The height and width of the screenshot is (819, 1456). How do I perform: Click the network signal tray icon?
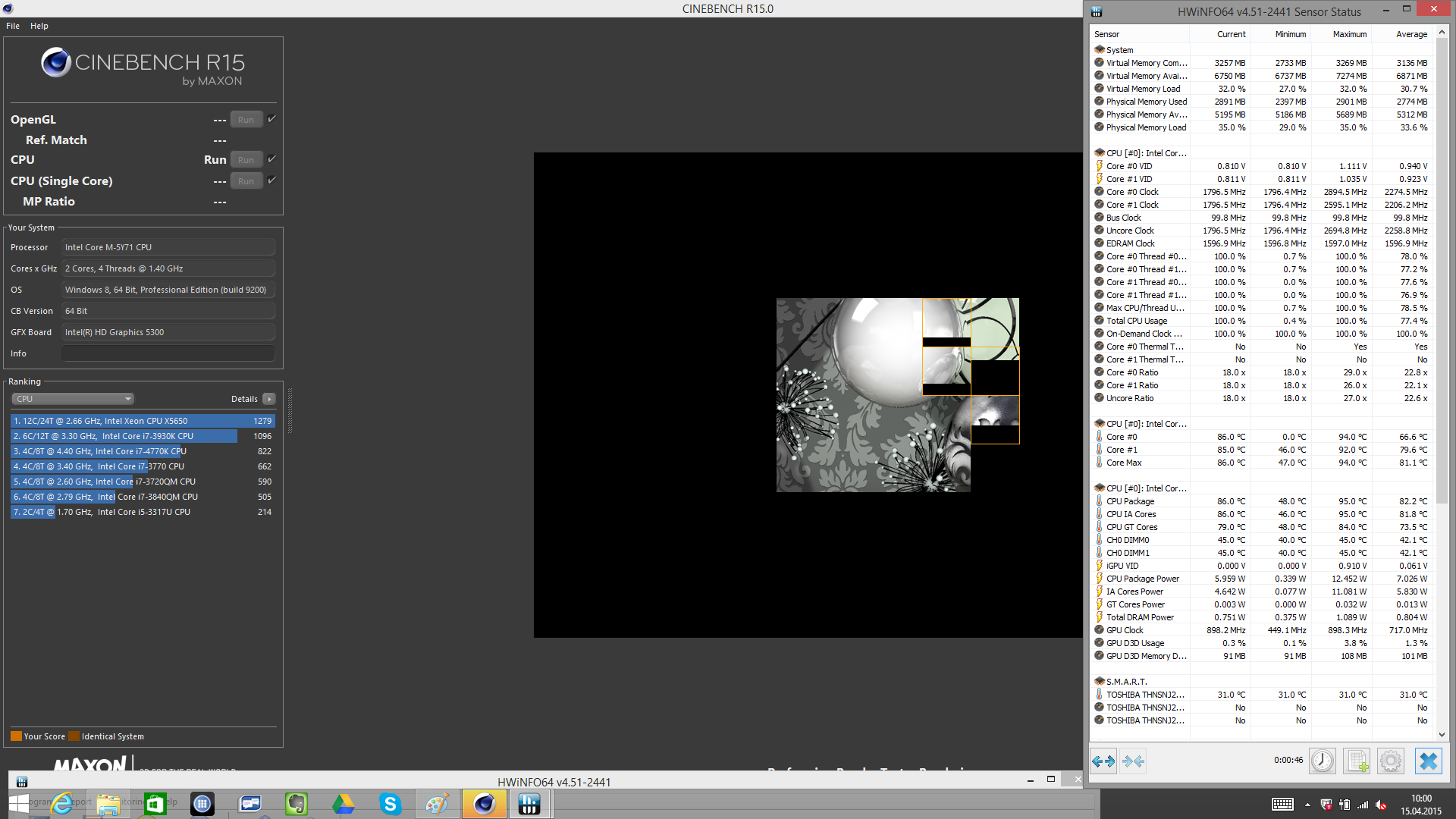1363,805
